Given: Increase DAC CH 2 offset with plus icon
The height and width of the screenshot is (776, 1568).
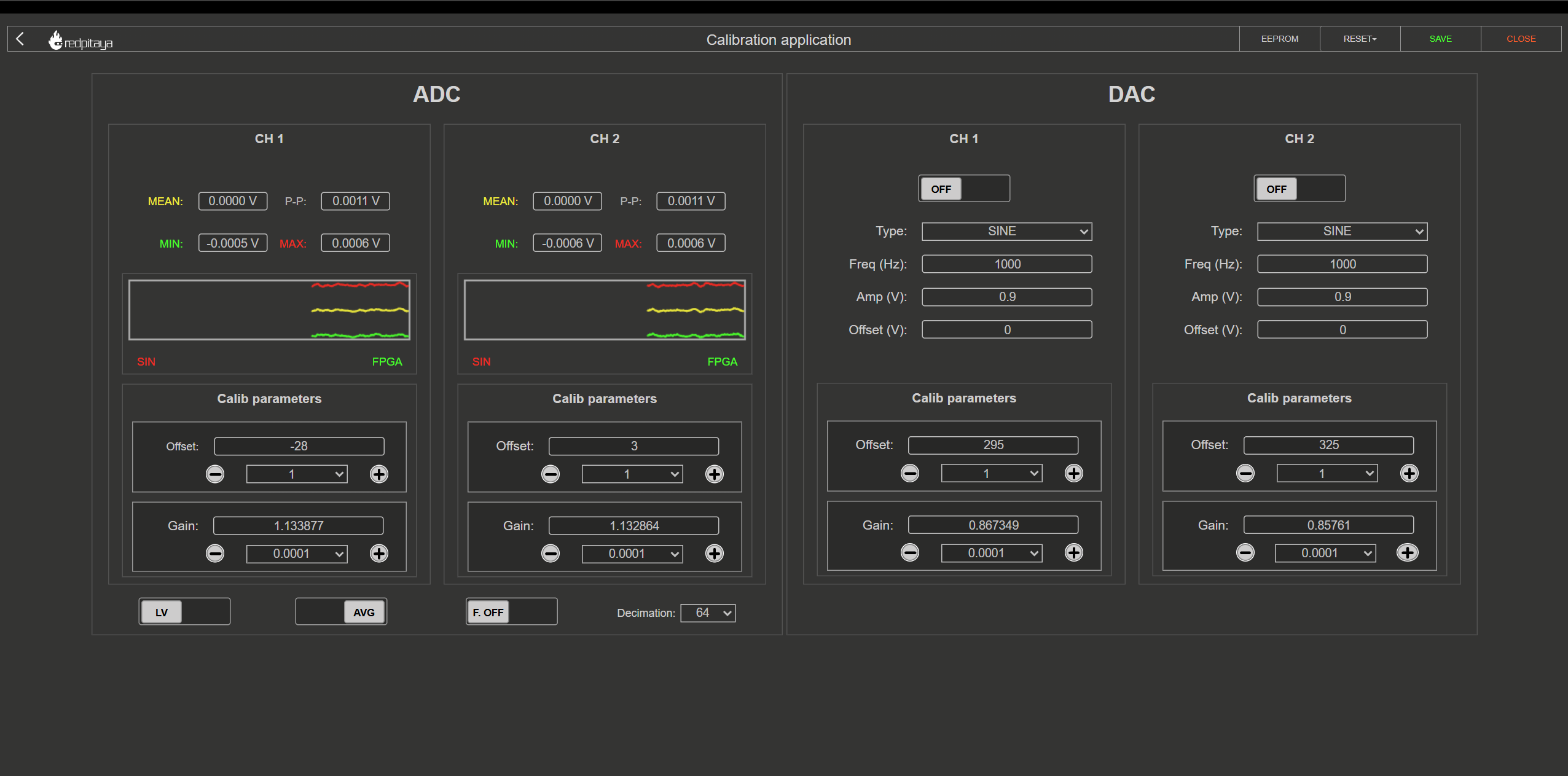Looking at the screenshot, I should pos(1409,474).
